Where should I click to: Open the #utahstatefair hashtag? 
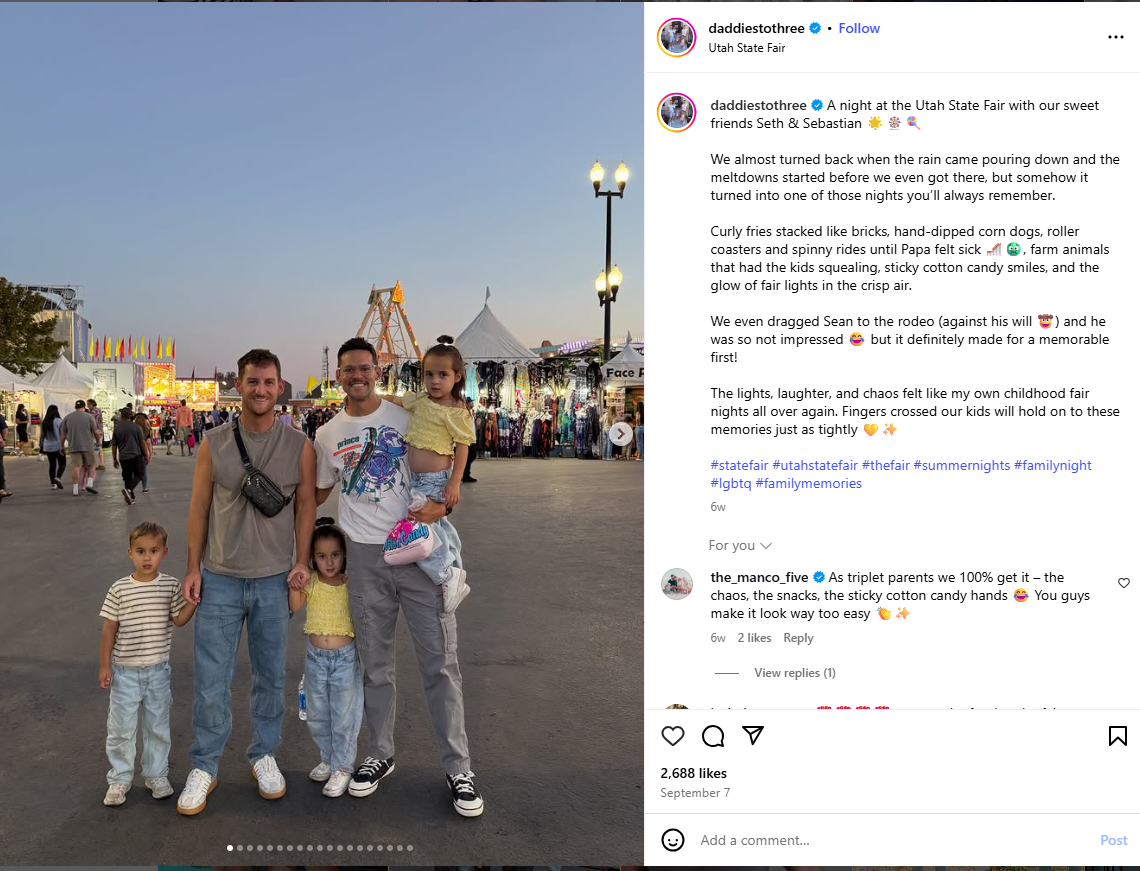click(814, 465)
